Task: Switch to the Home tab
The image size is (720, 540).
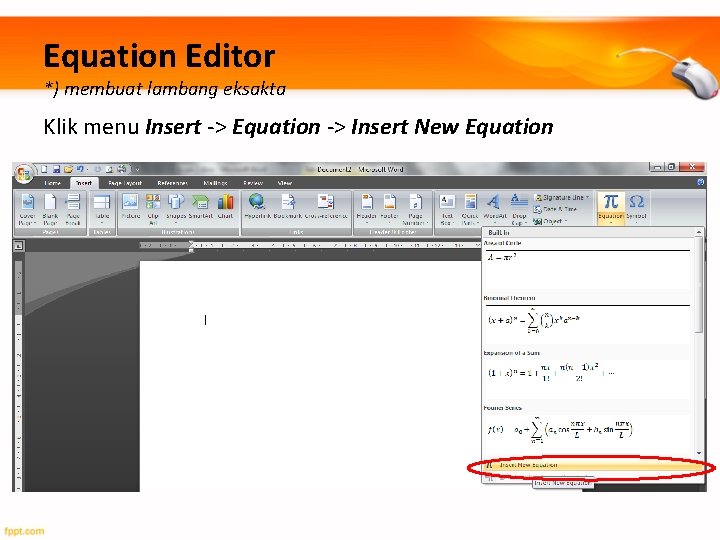Action: 52,183
